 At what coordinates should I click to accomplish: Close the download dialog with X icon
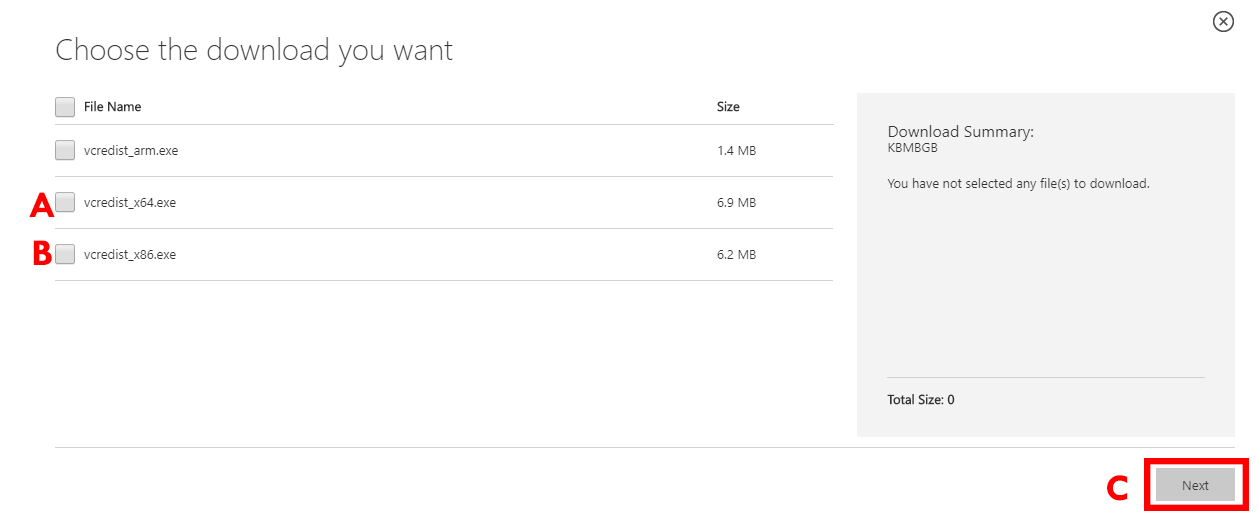pyautogui.click(x=1223, y=22)
